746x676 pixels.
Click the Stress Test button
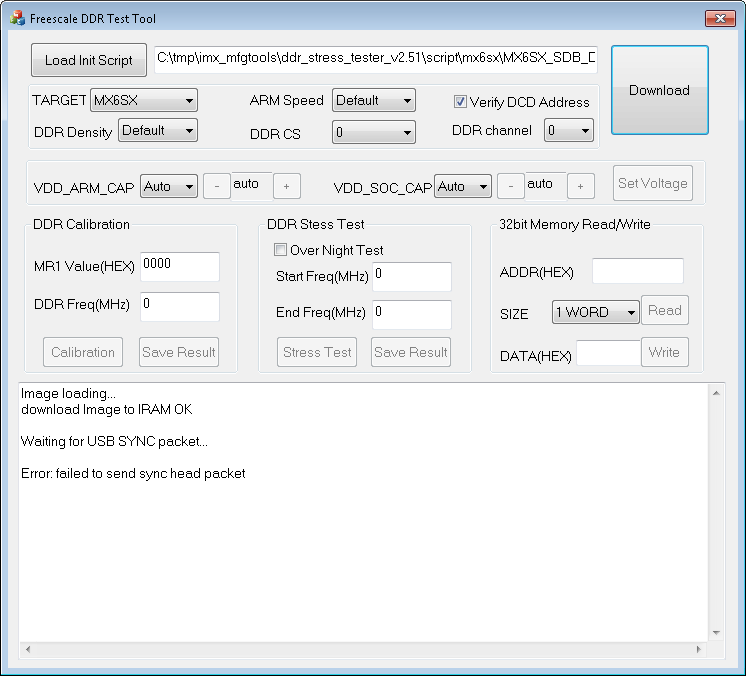(317, 352)
